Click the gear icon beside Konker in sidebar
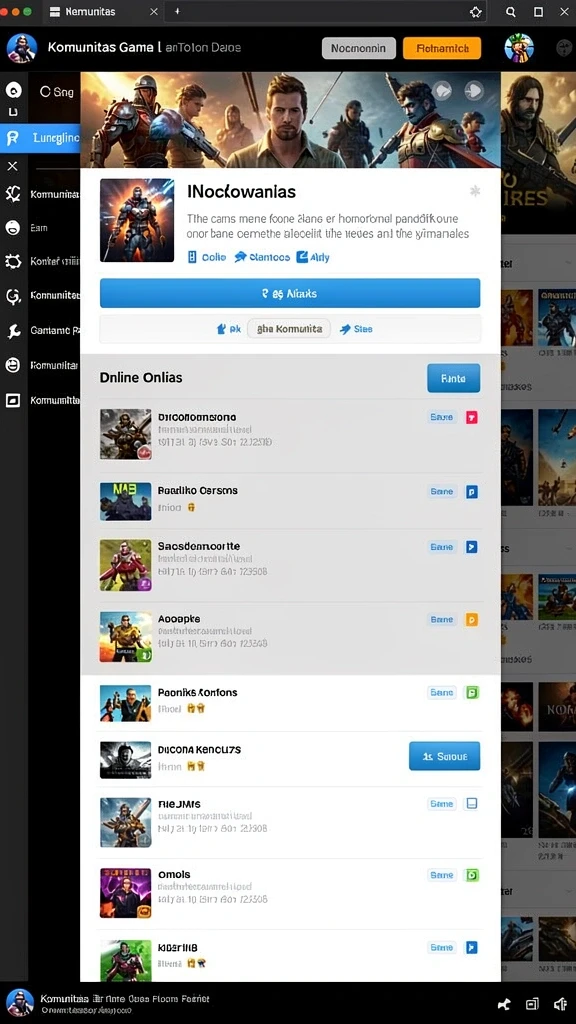 [13, 262]
